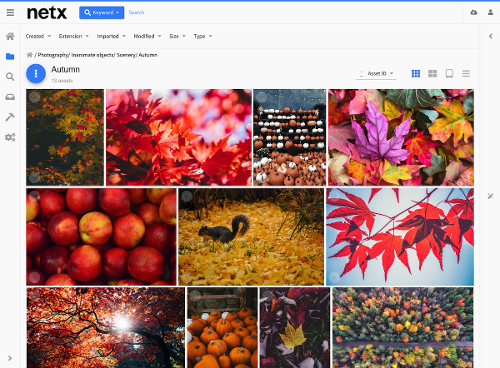The height and width of the screenshot is (368, 500).
Task: Select checkbox on dark foliage photo
Action: 34,97
